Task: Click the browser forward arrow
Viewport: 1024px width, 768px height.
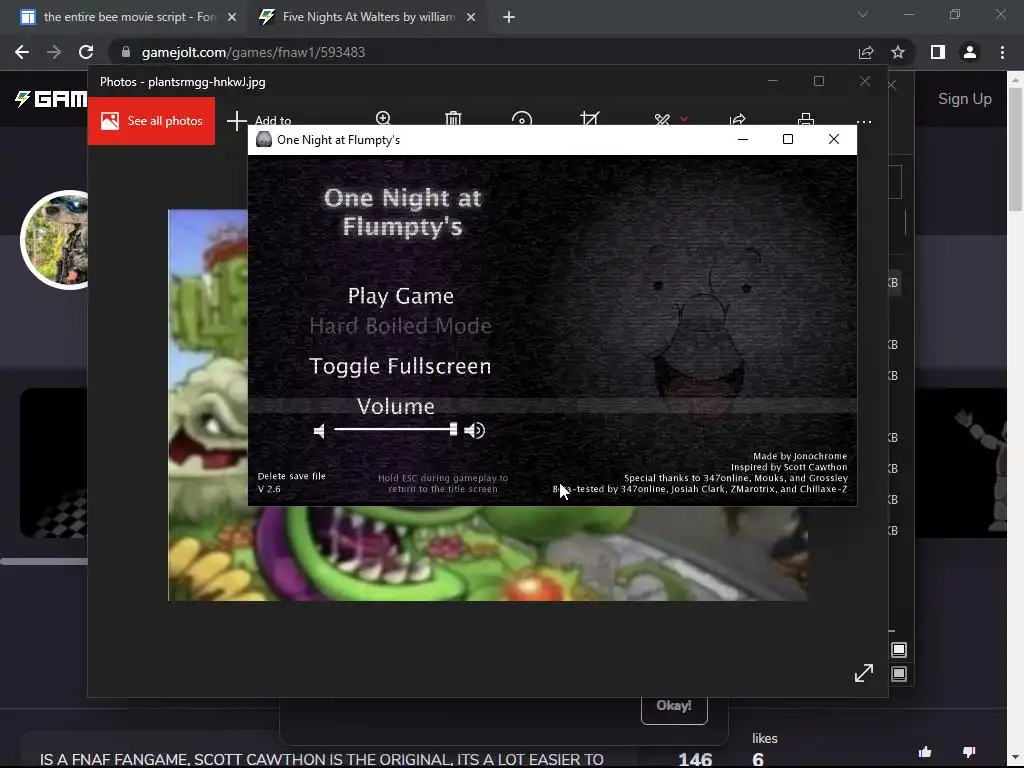Action: [x=54, y=52]
